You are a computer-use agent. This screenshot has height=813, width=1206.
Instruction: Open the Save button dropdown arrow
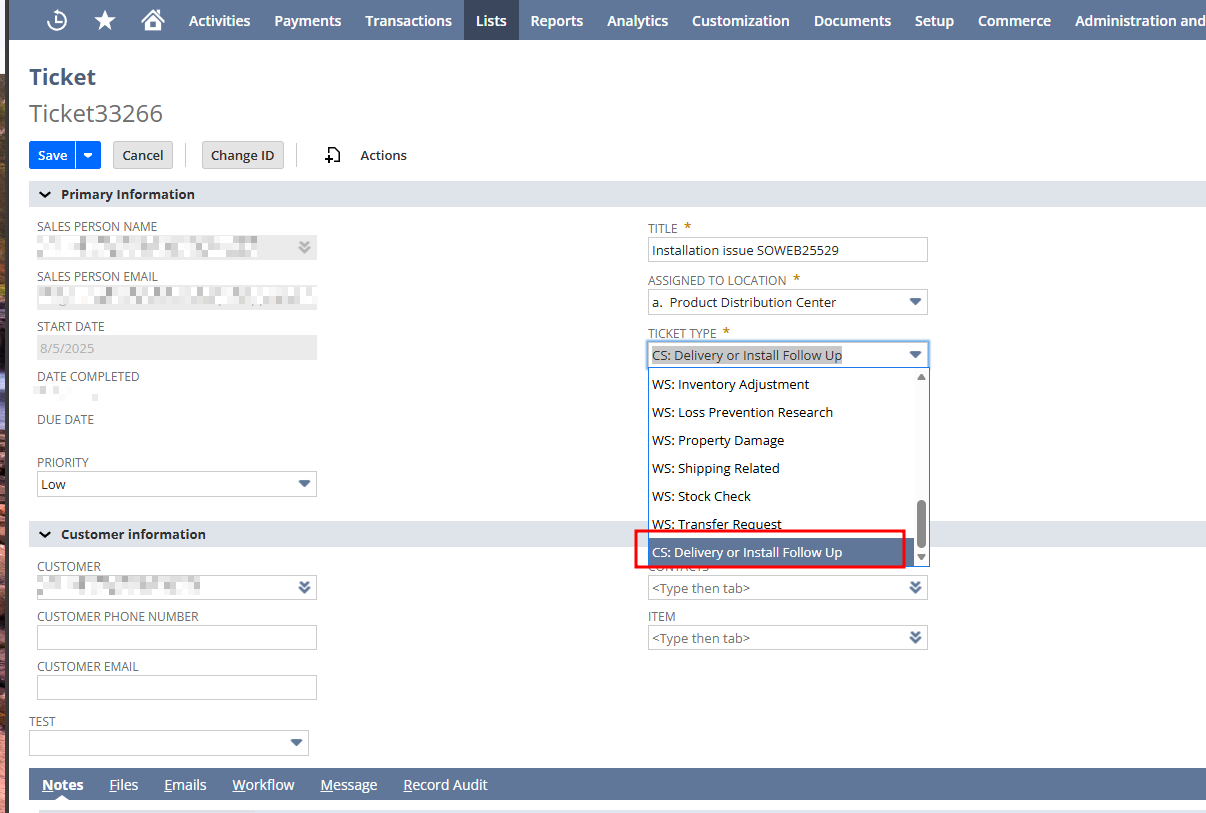(x=89, y=155)
